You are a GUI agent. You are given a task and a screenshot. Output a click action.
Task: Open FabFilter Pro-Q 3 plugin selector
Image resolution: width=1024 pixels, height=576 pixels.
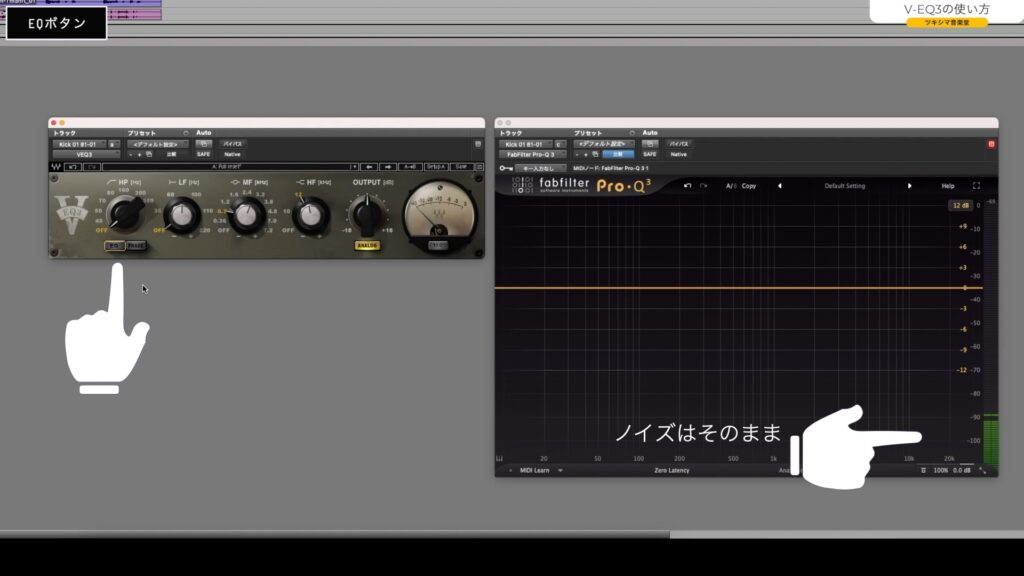point(531,155)
